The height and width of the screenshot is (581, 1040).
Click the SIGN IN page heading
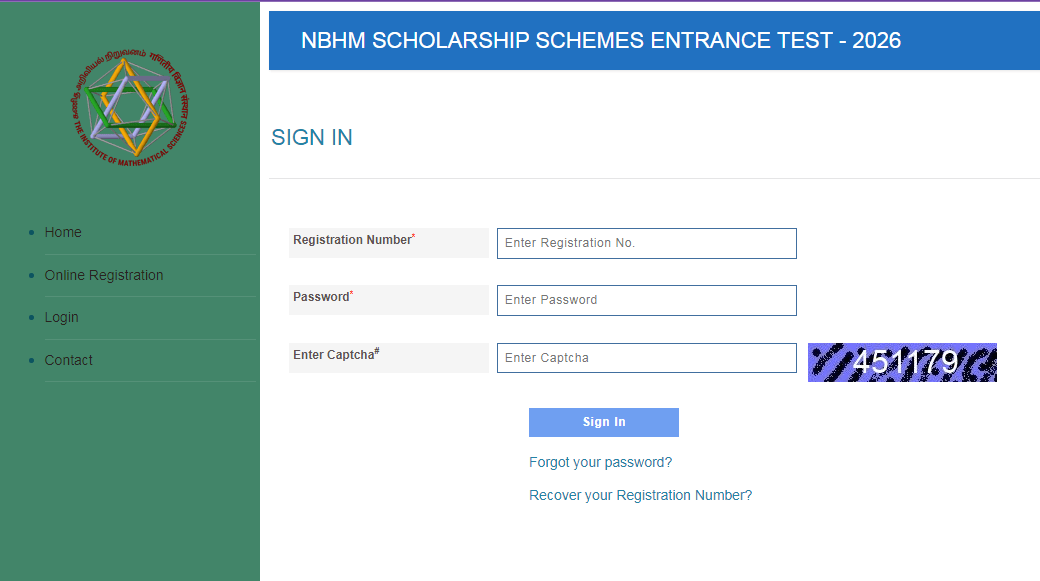point(311,137)
